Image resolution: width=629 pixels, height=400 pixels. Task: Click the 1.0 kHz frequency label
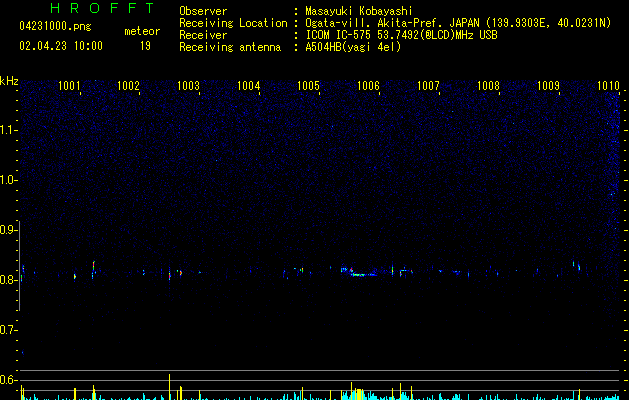tap(8, 180)
